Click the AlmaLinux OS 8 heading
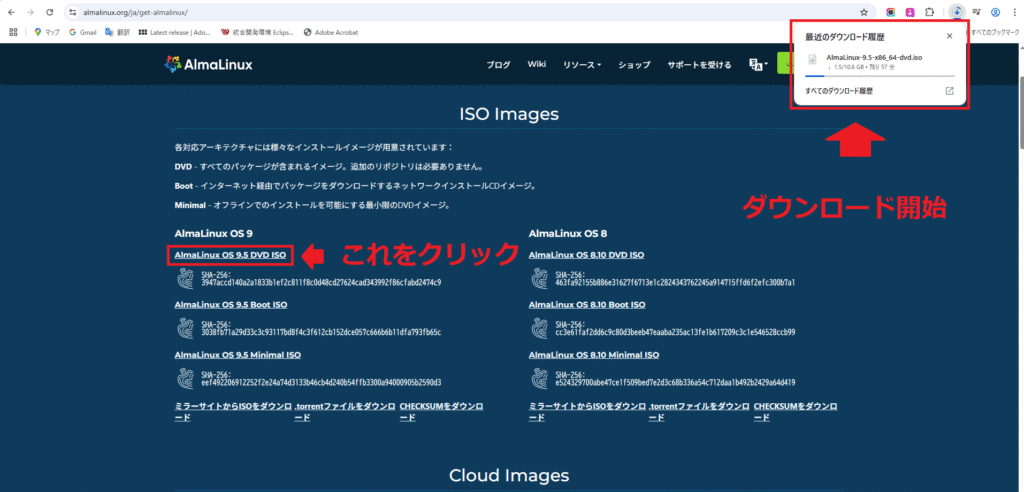The height and width of the screenshot is (492, 1024). pos(569,233)
